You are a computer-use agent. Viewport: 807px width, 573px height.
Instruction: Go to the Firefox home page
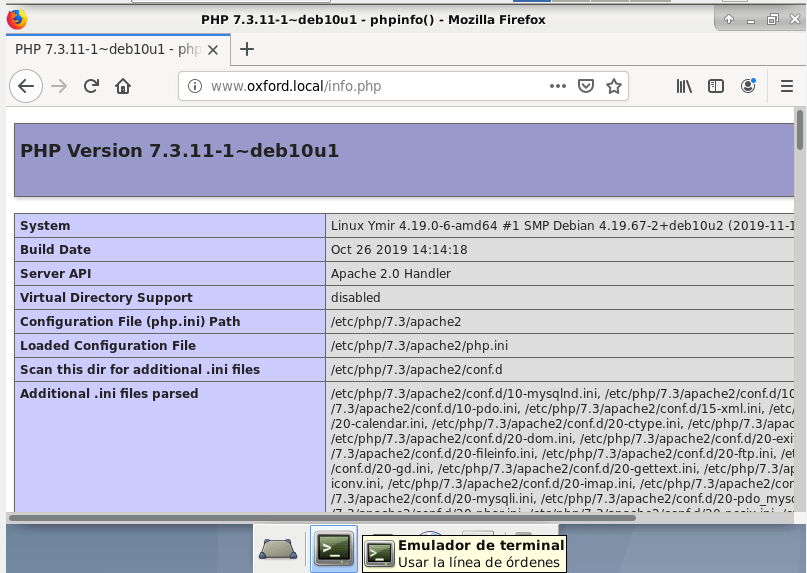click(x=123, y=86)
